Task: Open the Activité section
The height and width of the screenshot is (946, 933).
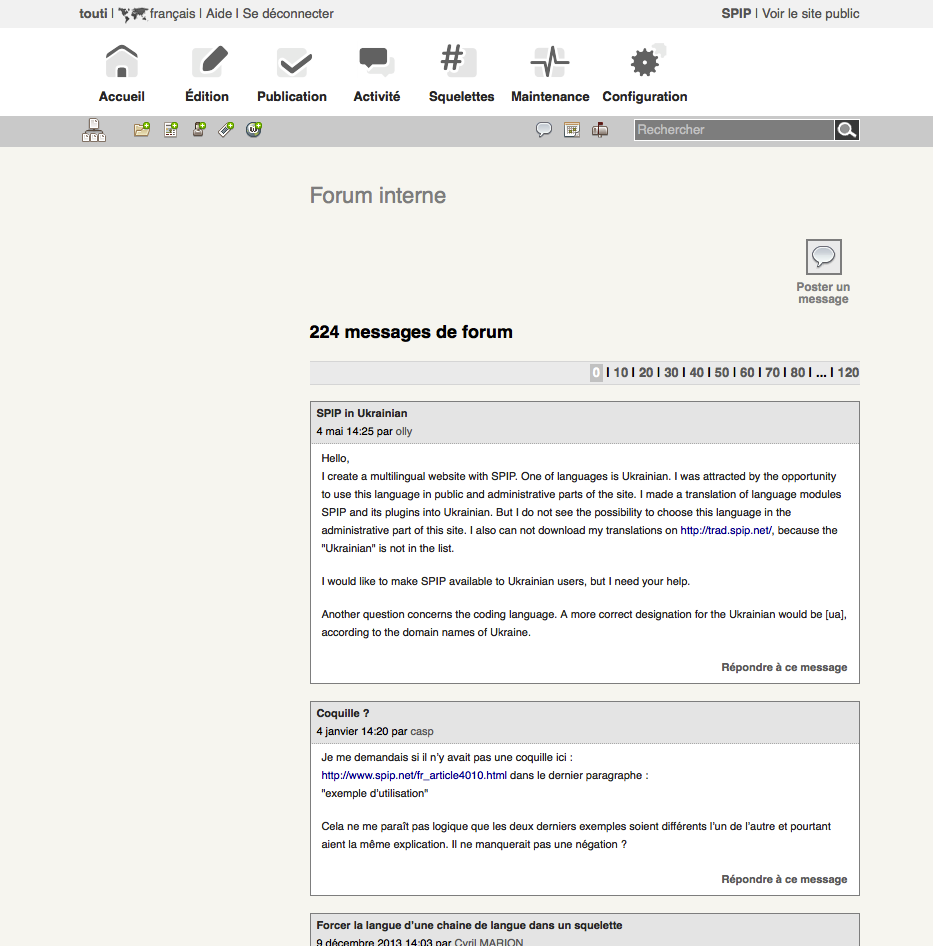Action: click(x=377, y=75)
